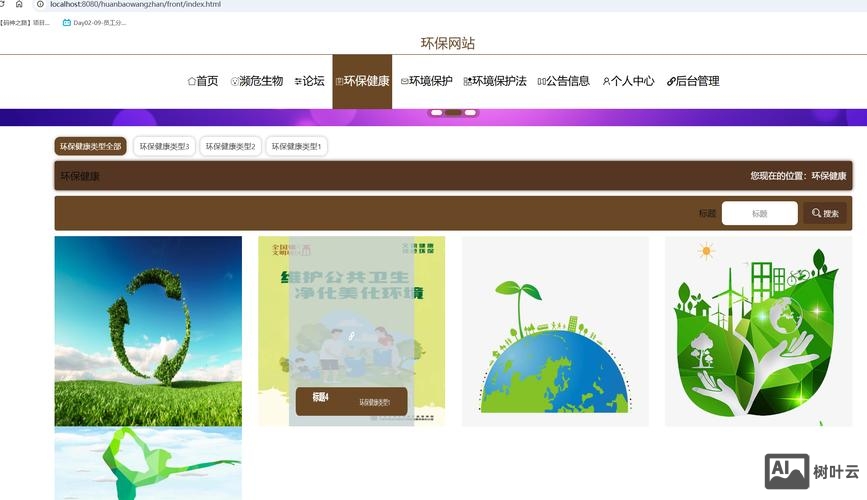867x500 pixels.
Task: Select the last carousel indicator dot
Action: pos(470,113)
